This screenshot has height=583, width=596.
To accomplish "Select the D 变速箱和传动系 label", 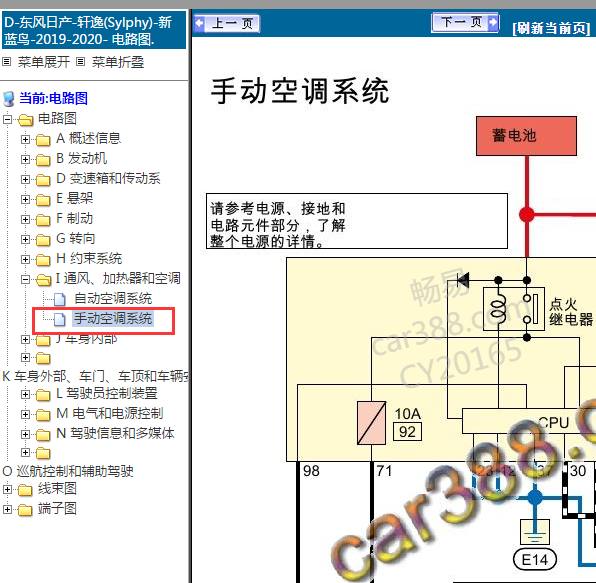I will 108,178.
